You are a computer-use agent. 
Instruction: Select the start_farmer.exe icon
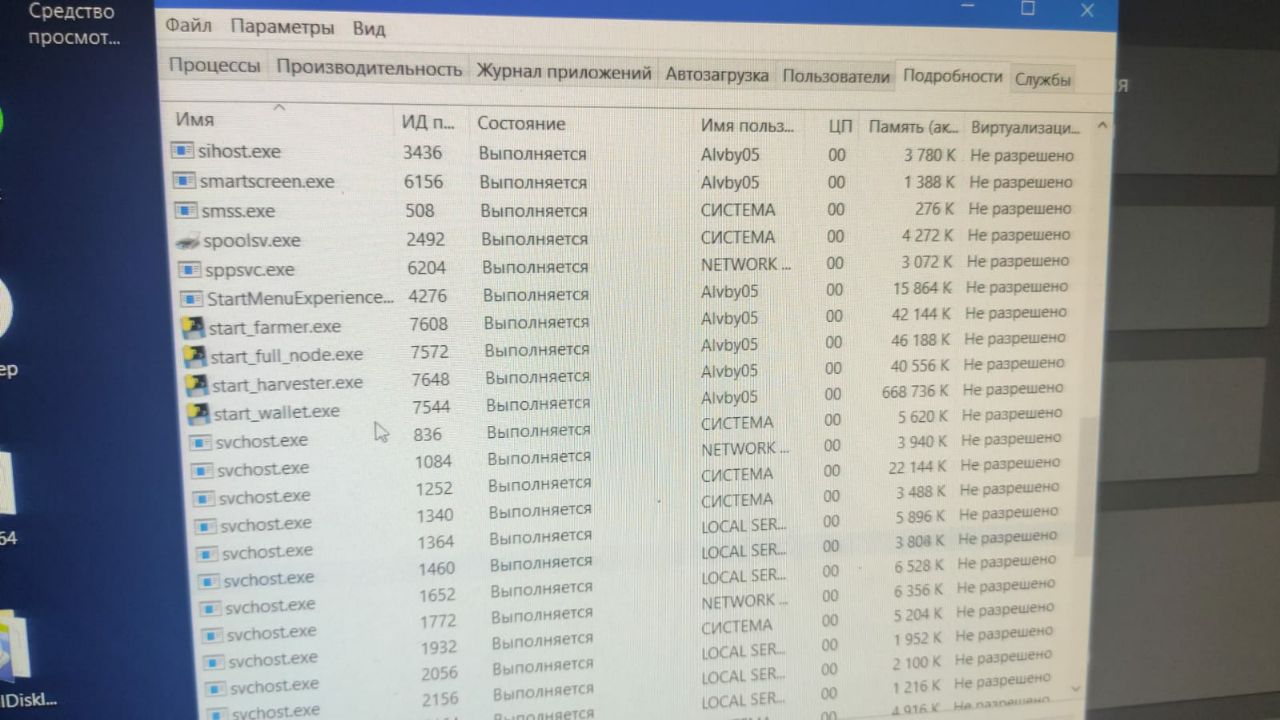point(194,327)
